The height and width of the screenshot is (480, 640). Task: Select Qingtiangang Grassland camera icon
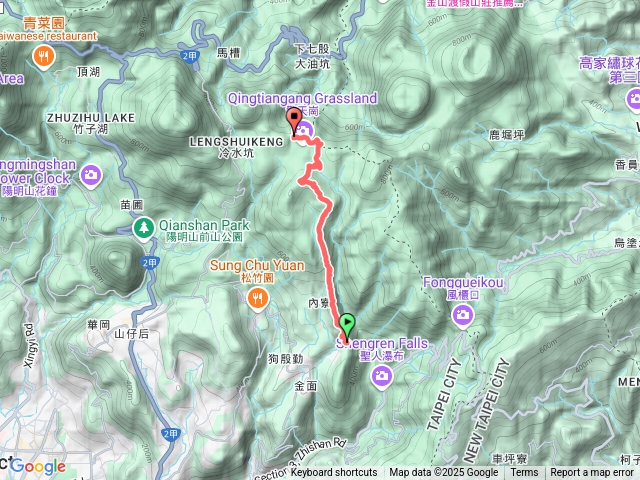304,132
